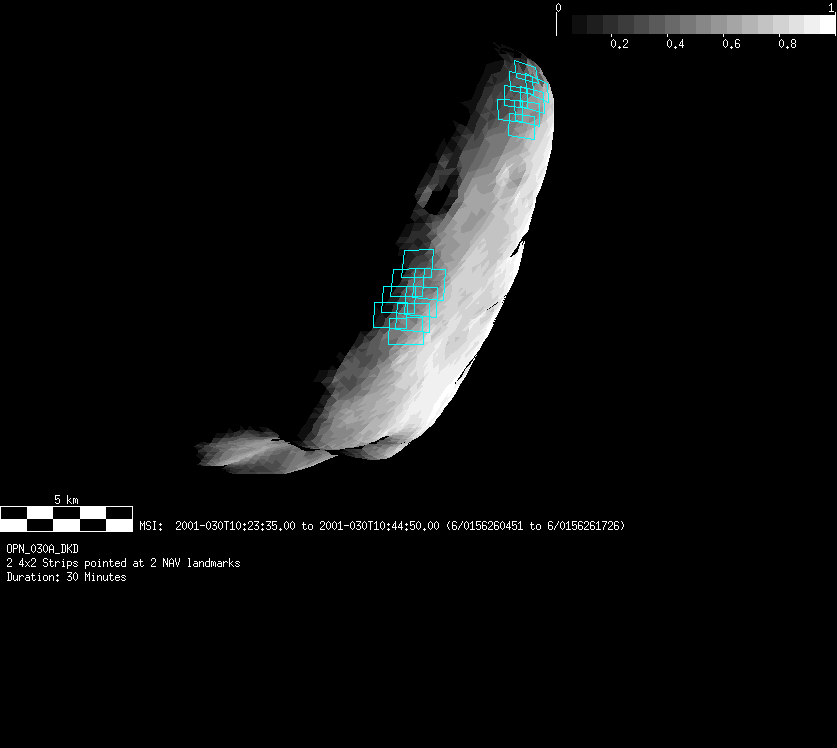Select the OPN_030A_DKD sequence name
Viewport: 837px width, 748px height.
coord(42,549)
